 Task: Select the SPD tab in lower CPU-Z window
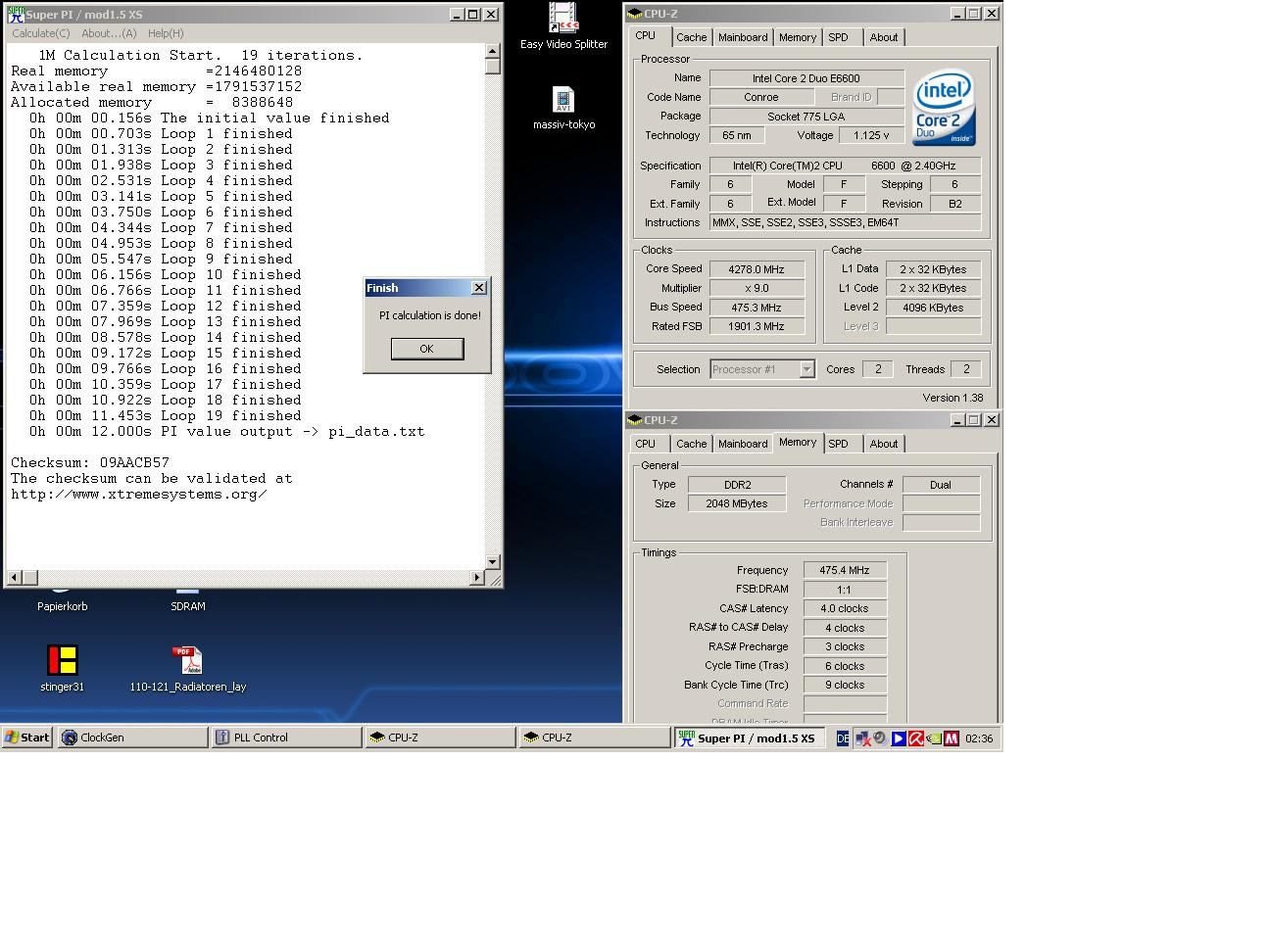(x=838, y=444)
